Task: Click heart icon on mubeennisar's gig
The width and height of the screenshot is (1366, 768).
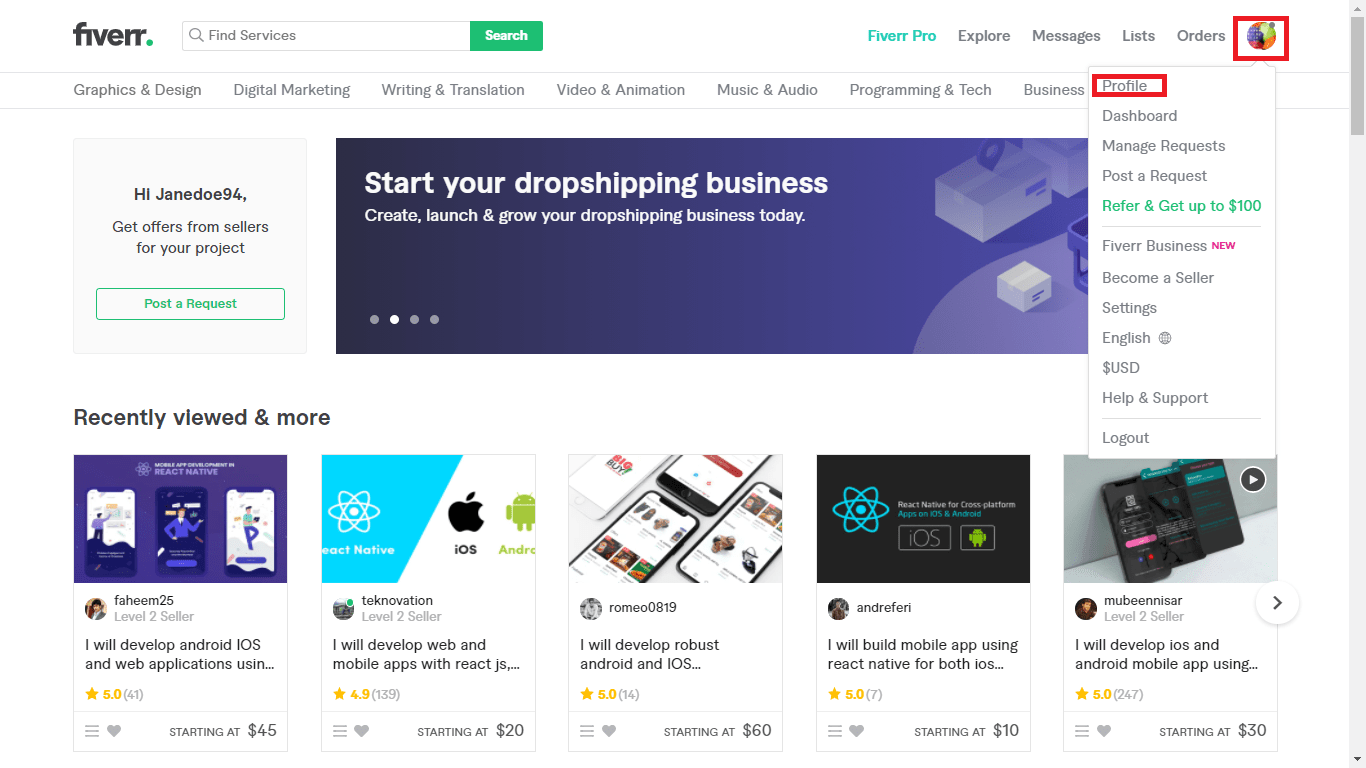Action: click(x=1104, y=731)
